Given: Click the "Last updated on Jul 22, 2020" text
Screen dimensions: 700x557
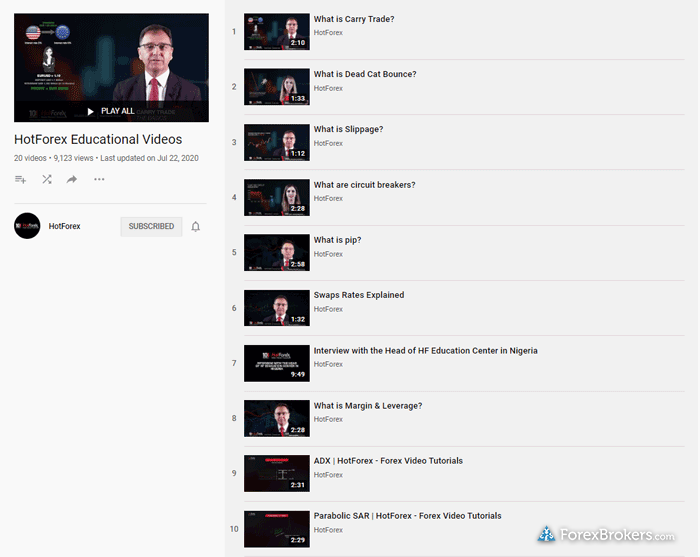Looking at the screenshot, I should tap(150, 158).
